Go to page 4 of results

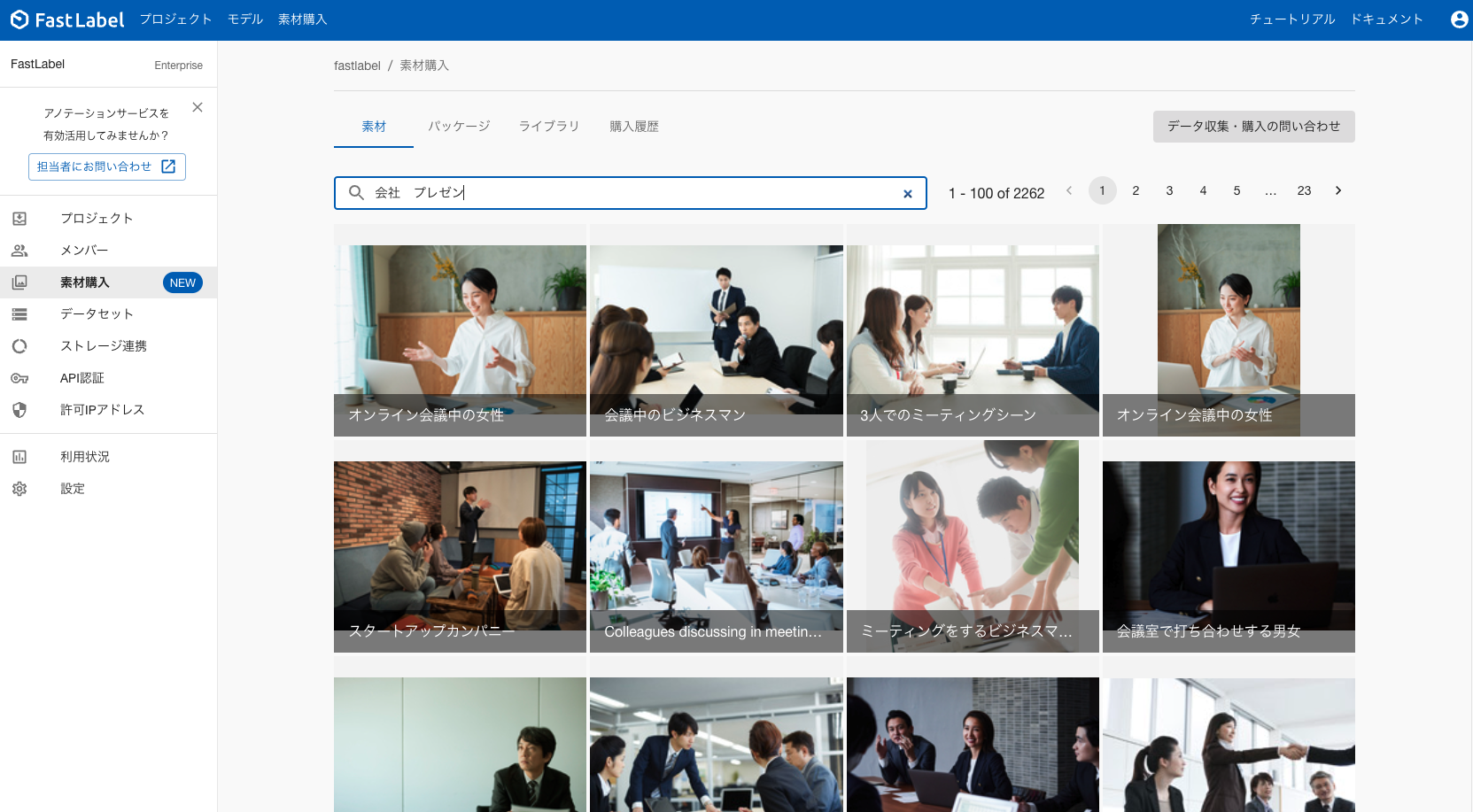[x=1203, y=190]
